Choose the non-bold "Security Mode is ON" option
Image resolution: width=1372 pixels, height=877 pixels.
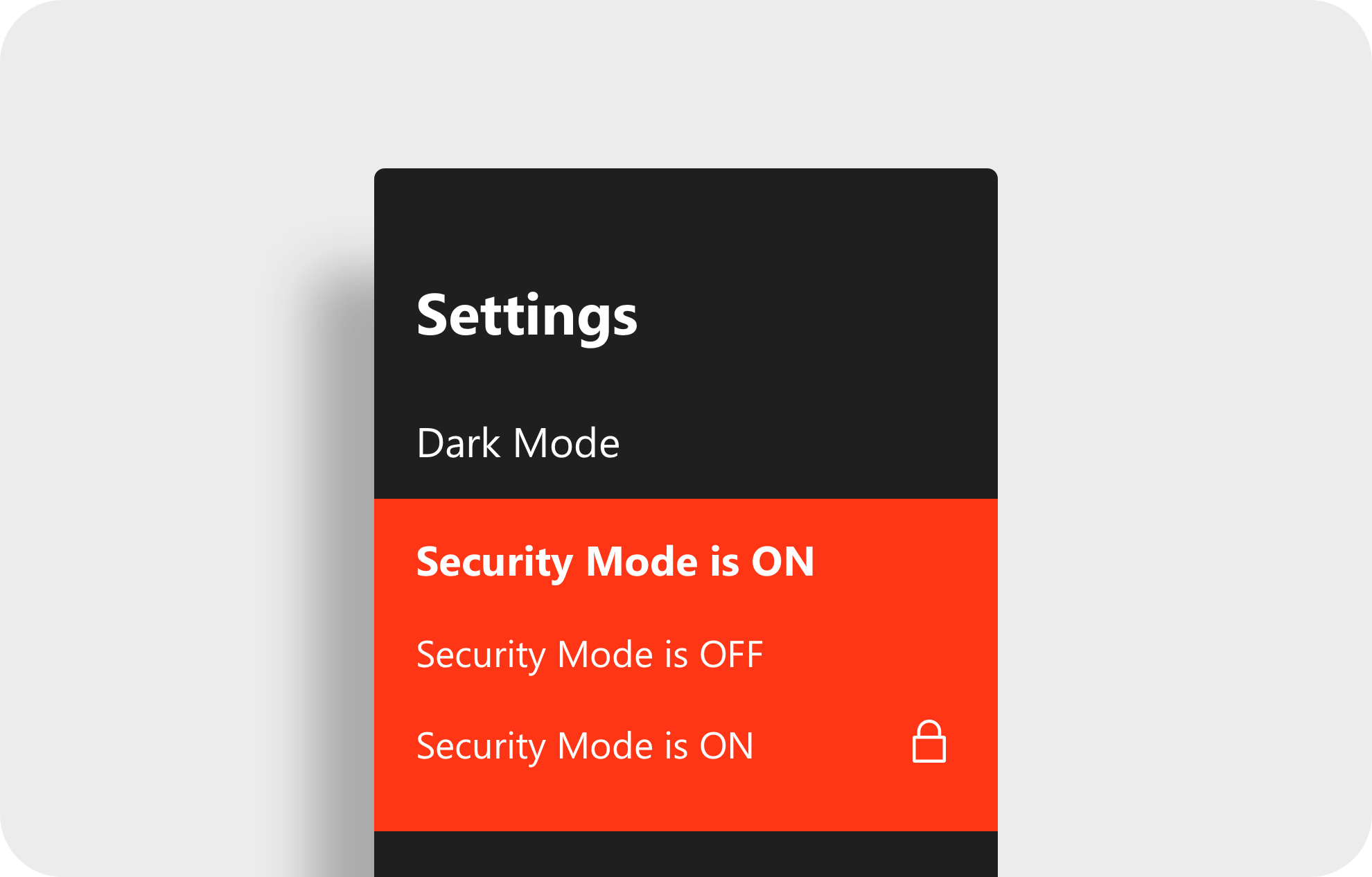coord(584,746)
